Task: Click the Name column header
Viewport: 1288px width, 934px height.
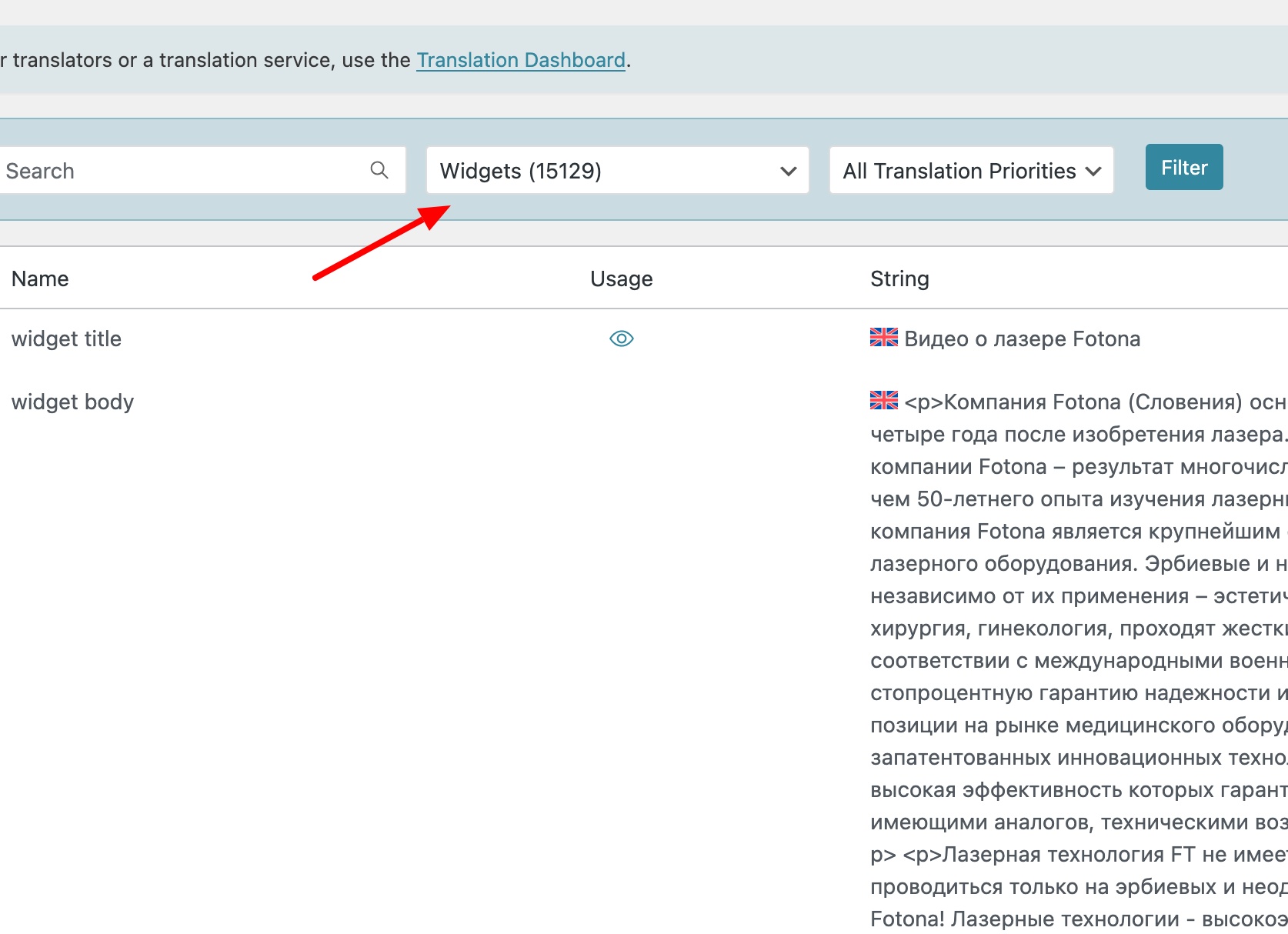Action: [40, 279]
